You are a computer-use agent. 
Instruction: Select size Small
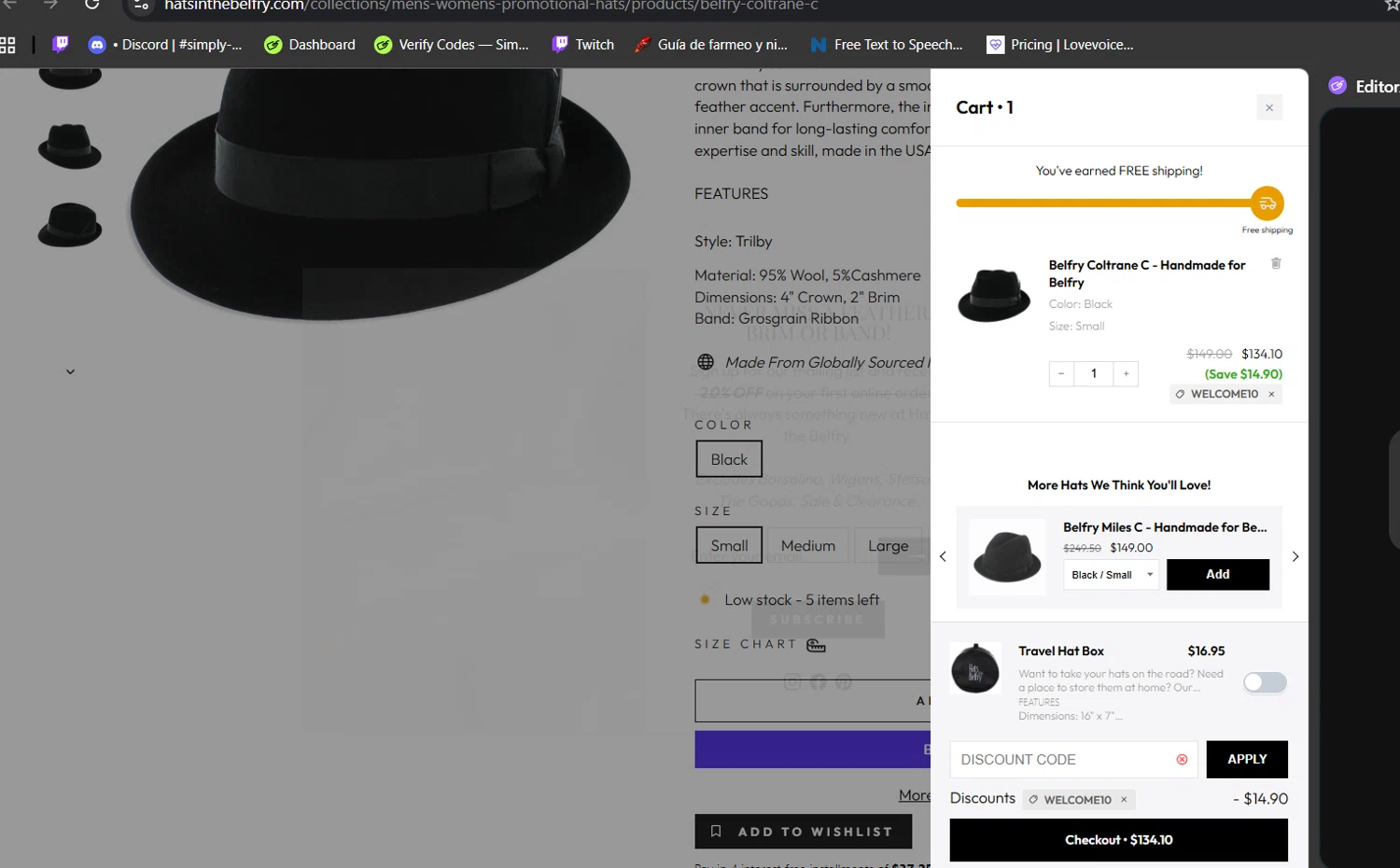click(x=729, y=545)
